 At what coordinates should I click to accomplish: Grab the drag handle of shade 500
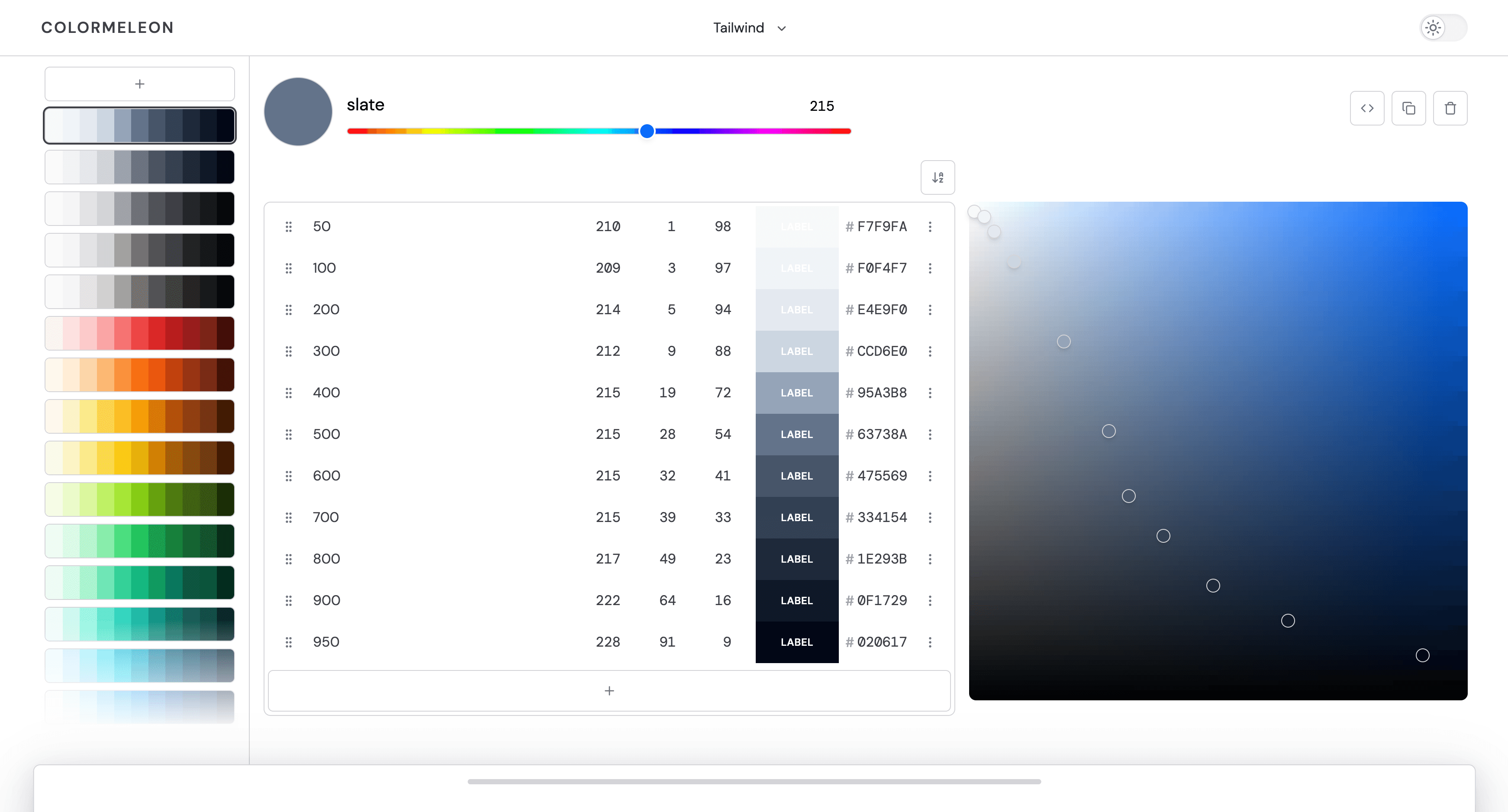289,435
